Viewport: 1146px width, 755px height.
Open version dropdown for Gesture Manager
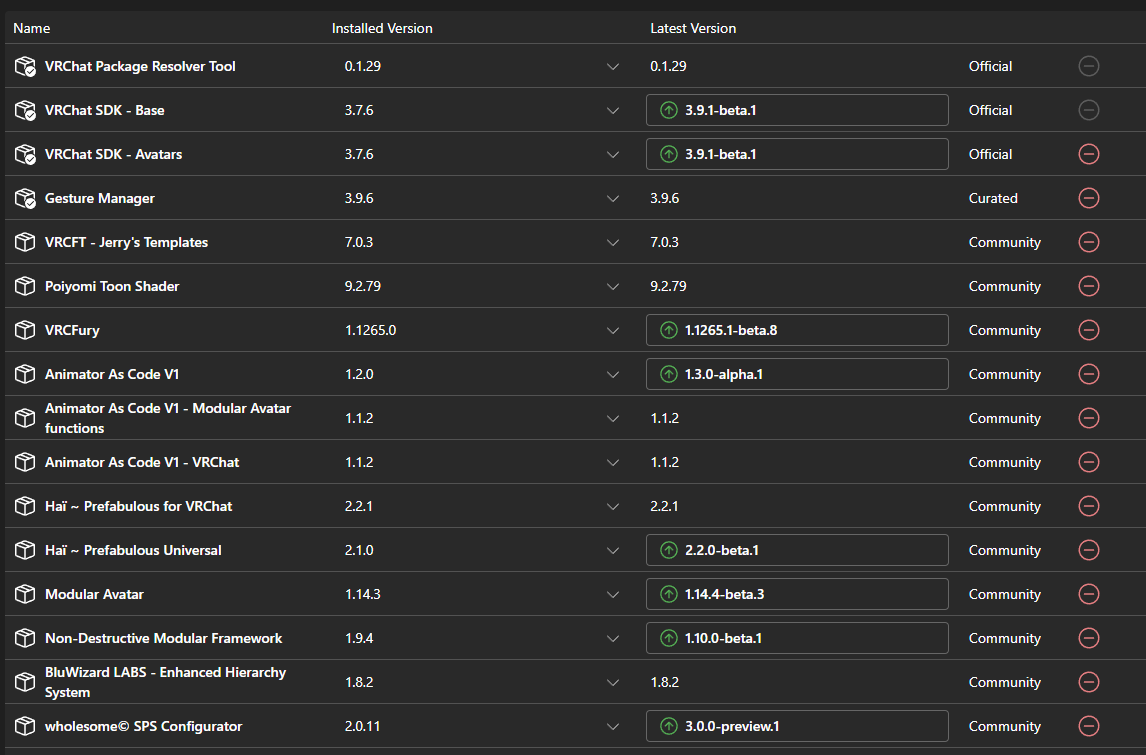coord(612,198)
